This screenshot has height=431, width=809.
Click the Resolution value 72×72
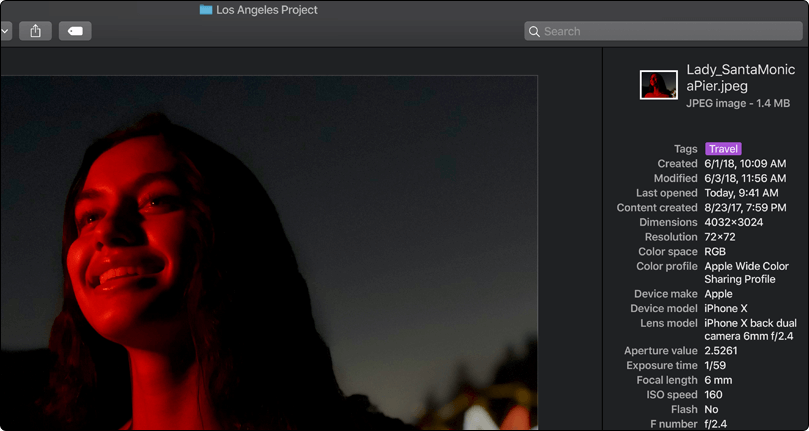coord(720,237)
